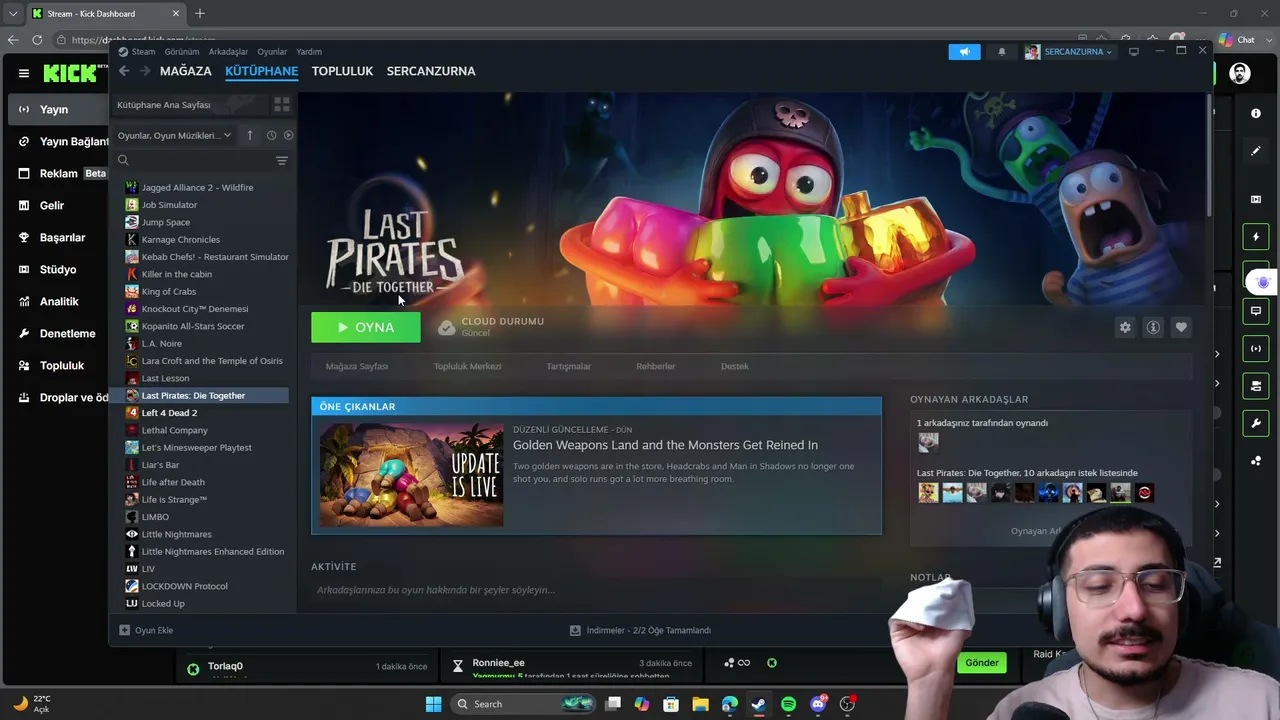This screenshot has width=1280, height=720.
Task: Open the UPDATE IS LIVE news thumbnail
Action: (412, 474)
